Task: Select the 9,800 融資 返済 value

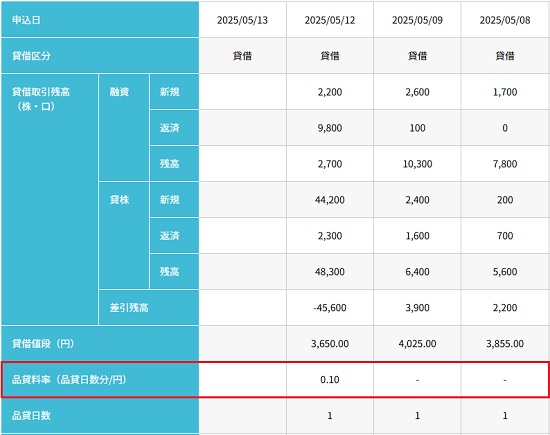Action: tap(330, 128)
